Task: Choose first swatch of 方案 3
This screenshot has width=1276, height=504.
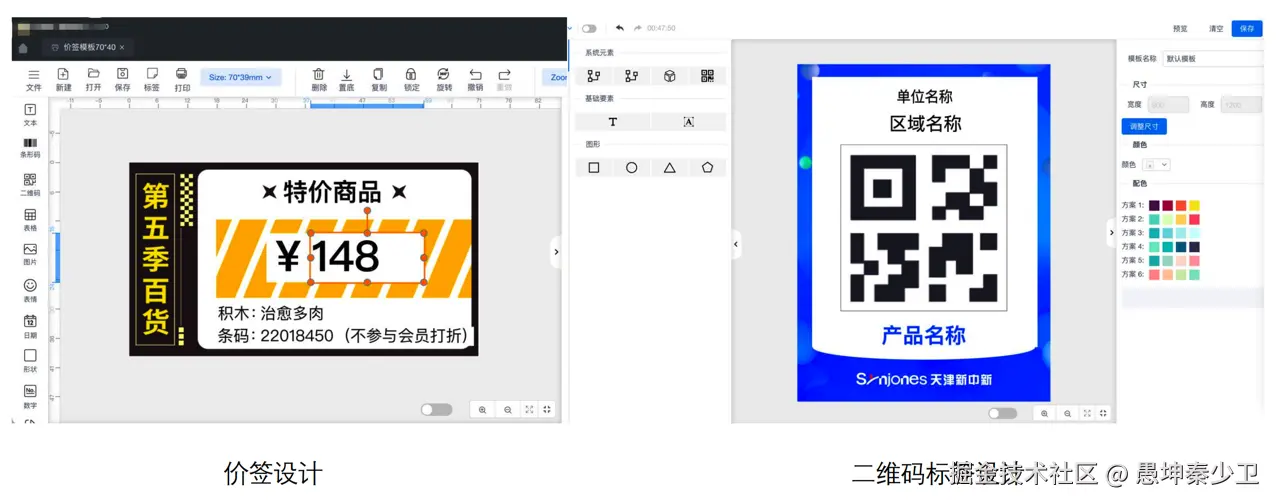Action: coord(1154,233)
